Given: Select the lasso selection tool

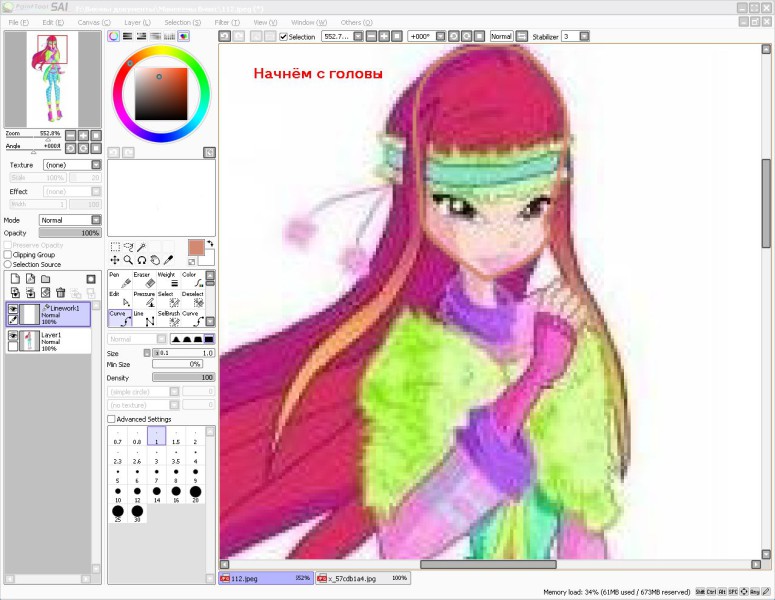Looking at the screenshot, I should pyautogui.click(x=129, y=247).
